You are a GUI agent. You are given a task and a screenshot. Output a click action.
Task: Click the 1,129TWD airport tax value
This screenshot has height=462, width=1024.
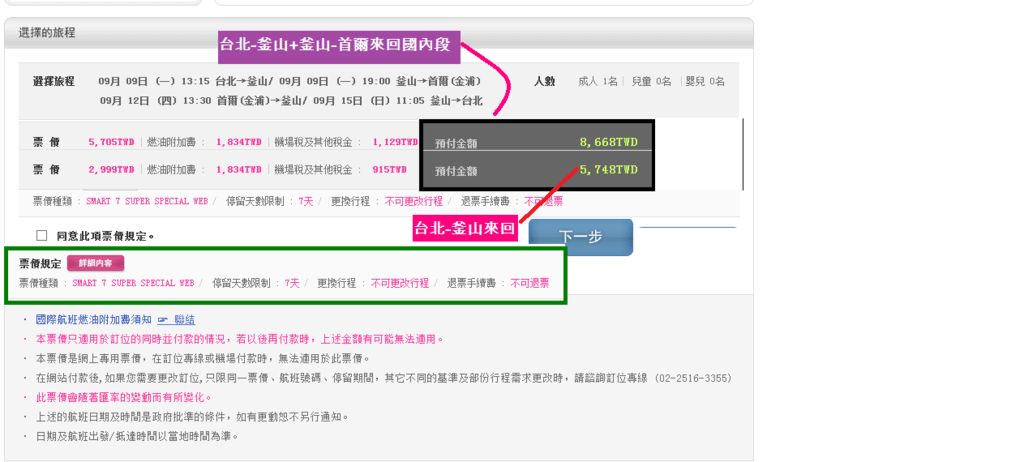click(395, 142)
